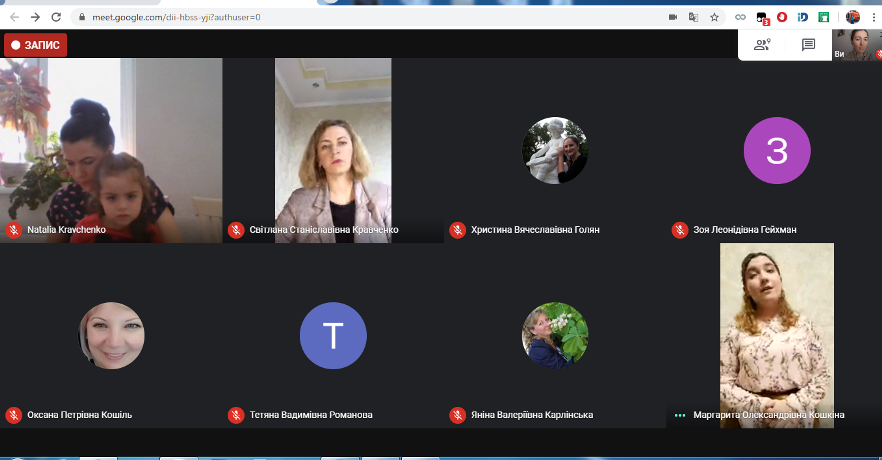
Task: Click the name Яніна Валеріївна Карлінська
Action: pyautogui.click(x=532, y=415)
